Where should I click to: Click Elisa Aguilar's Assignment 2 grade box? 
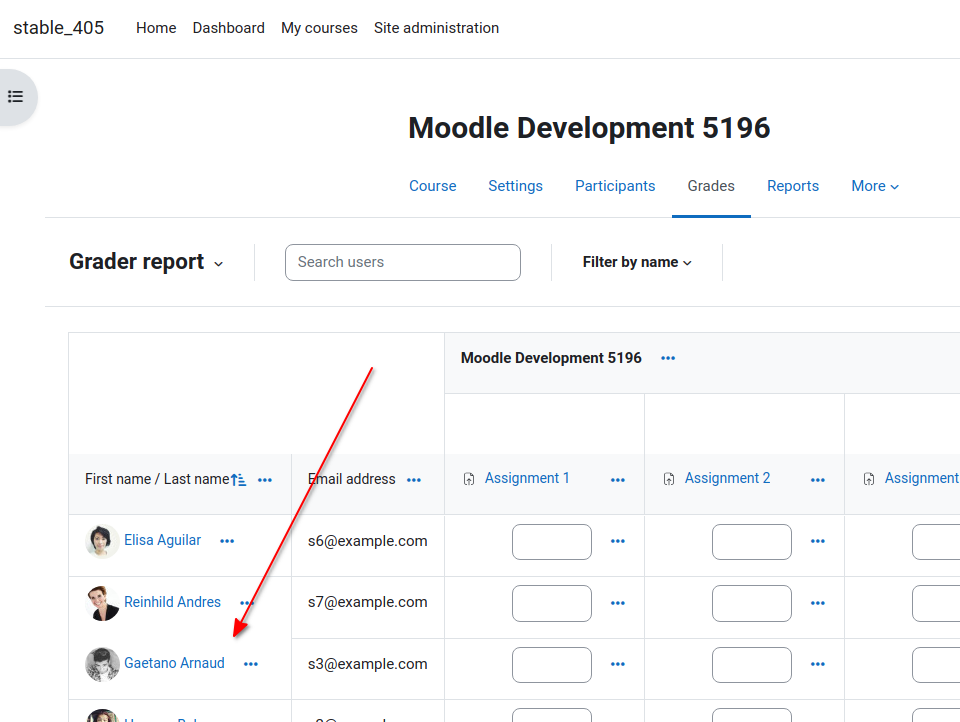pos(752,542)
